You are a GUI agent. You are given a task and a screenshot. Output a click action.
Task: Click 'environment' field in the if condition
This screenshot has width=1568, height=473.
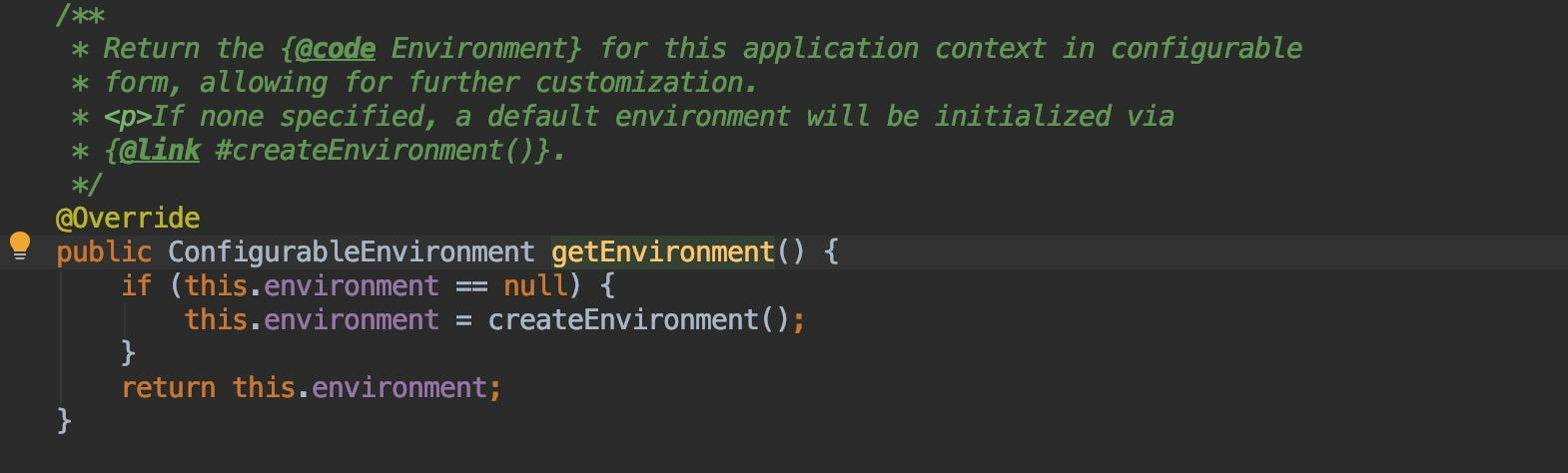[351, 286]
